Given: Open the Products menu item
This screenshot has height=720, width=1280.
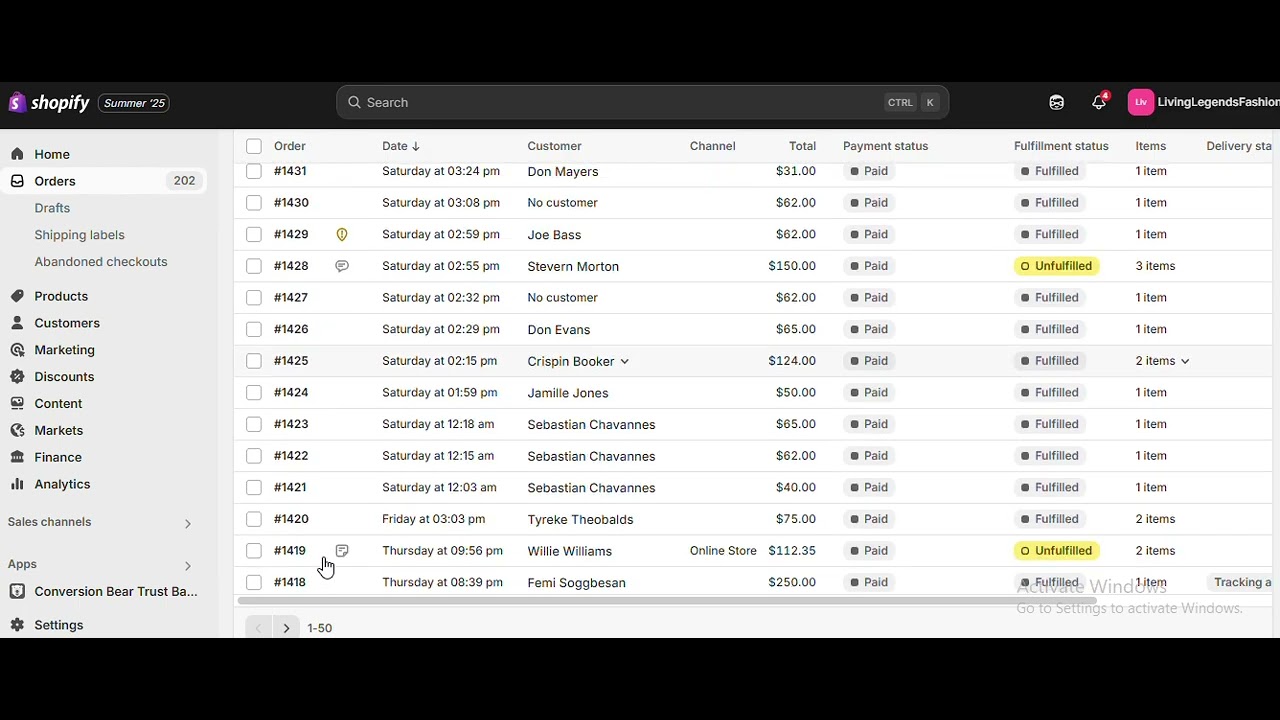Looking at the screenshot, I should click(61, 296).
